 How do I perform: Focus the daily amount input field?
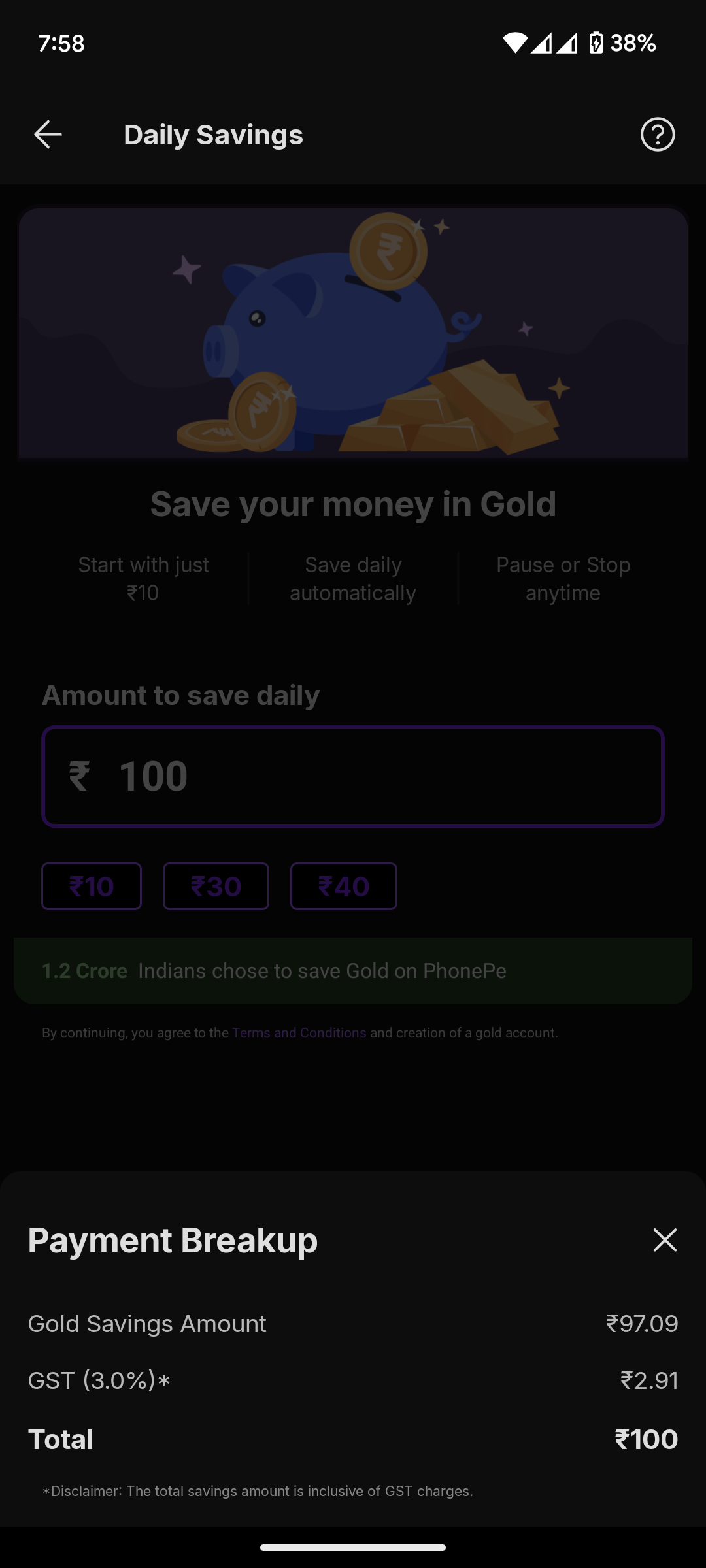[x=353, y=776]
